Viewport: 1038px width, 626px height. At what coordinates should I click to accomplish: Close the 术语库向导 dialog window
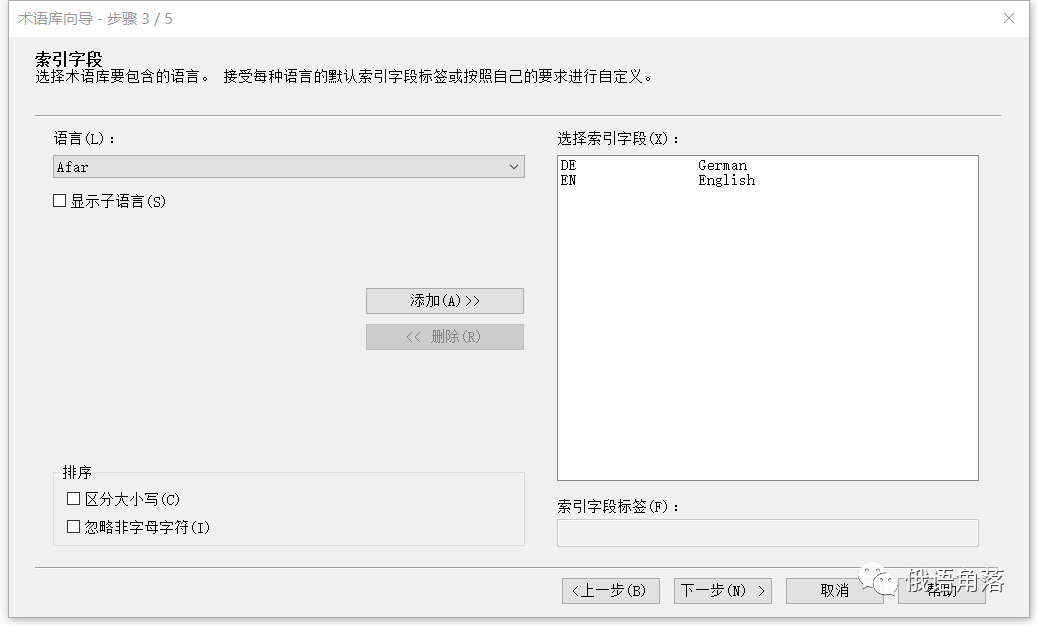[x=1009, y=18]
